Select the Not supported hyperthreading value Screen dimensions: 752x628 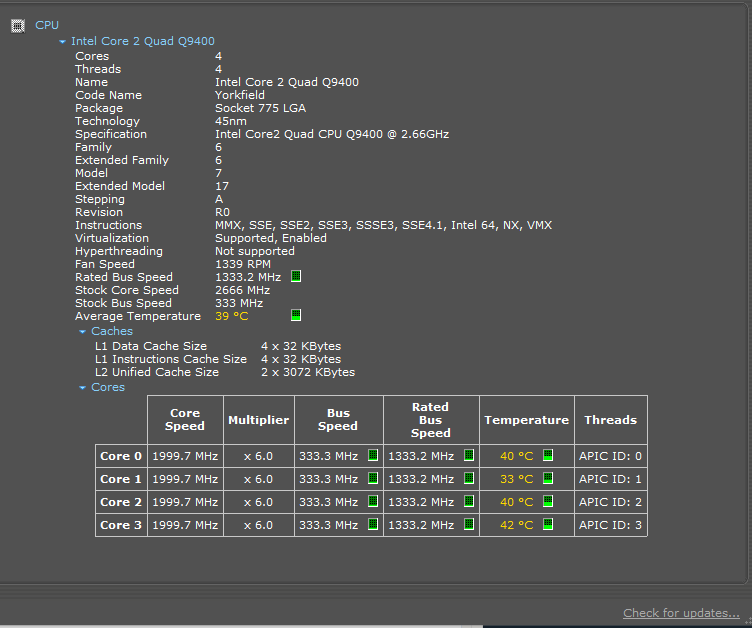255,251
